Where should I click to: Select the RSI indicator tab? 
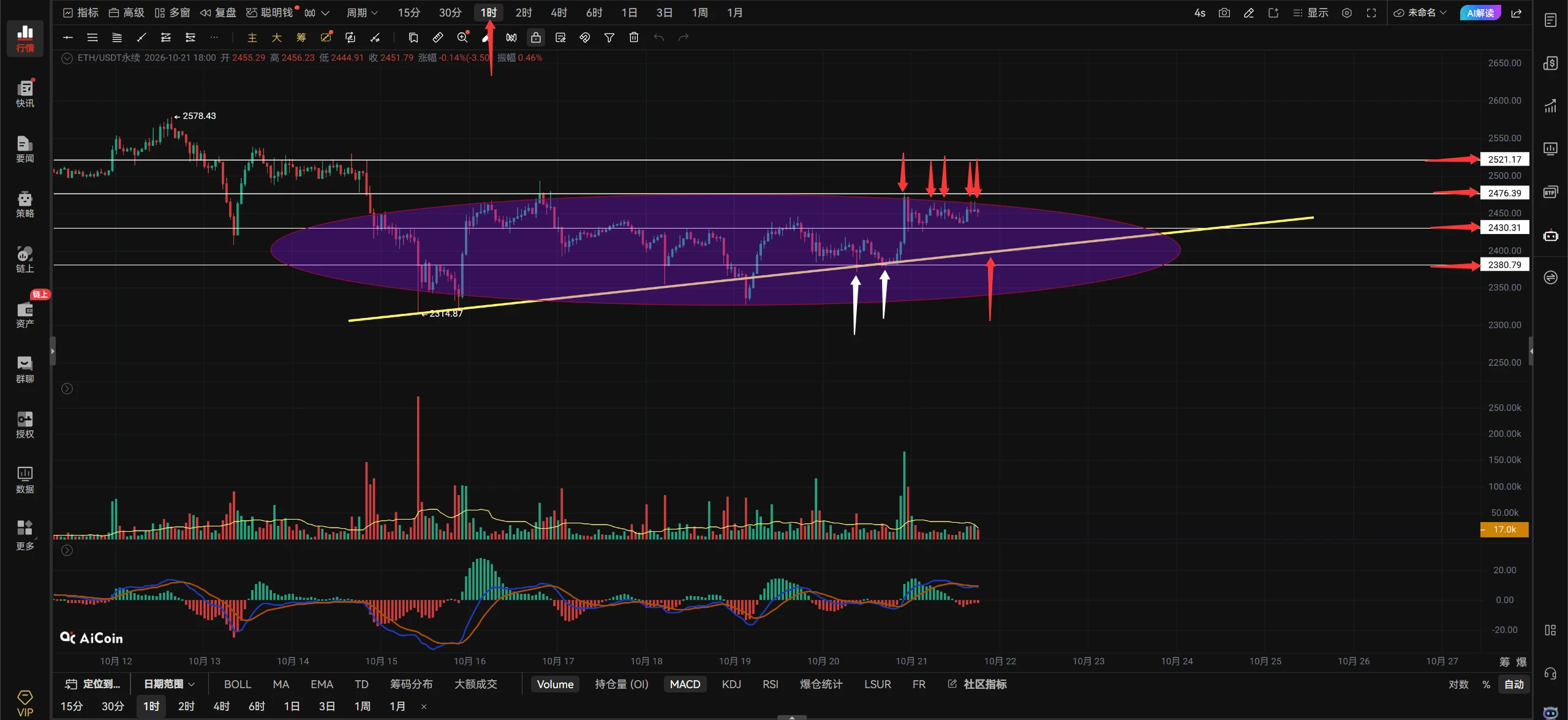click(x=770, y=684)
